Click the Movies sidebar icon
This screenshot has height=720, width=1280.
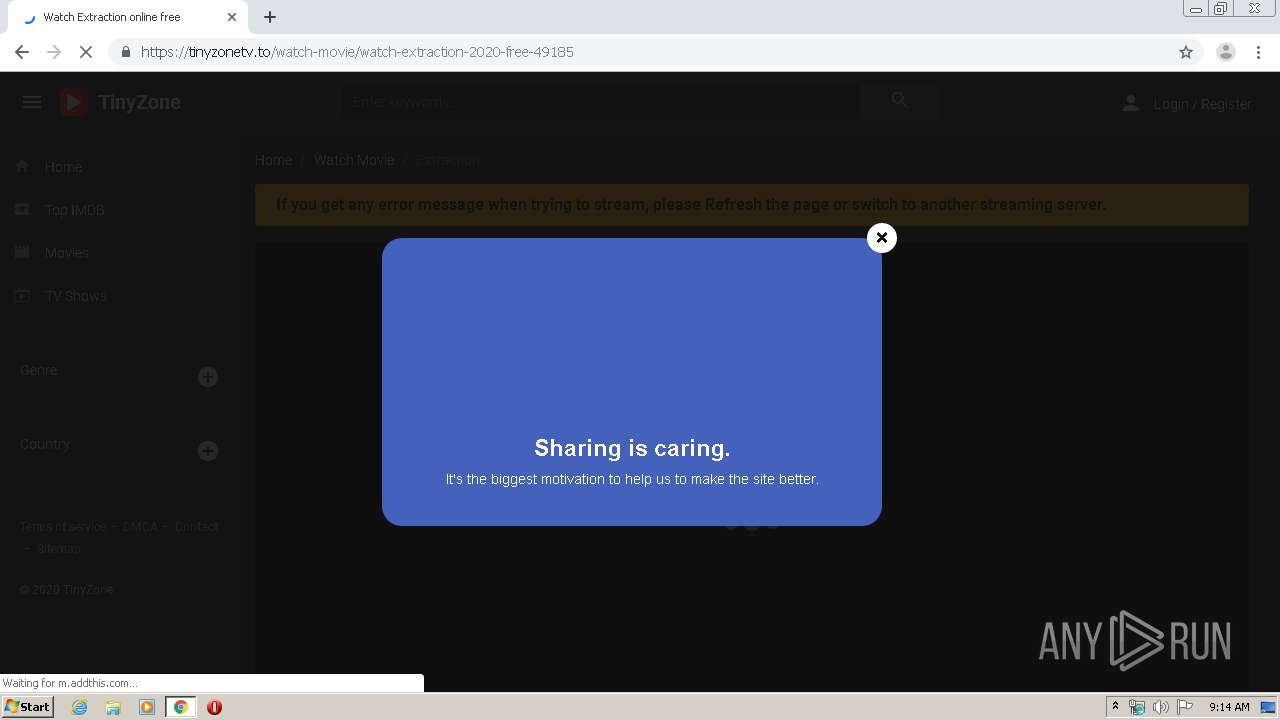(22, 252)
